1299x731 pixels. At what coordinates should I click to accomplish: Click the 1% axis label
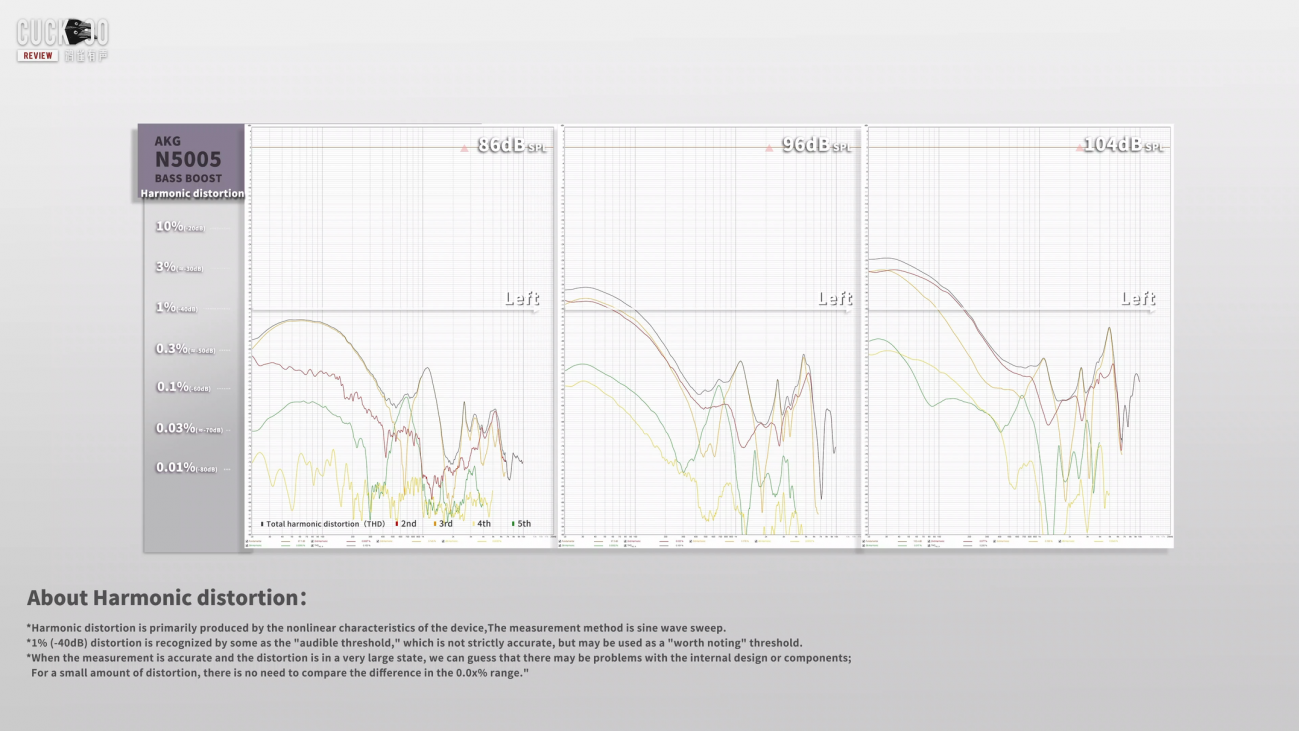click(176, 308)
